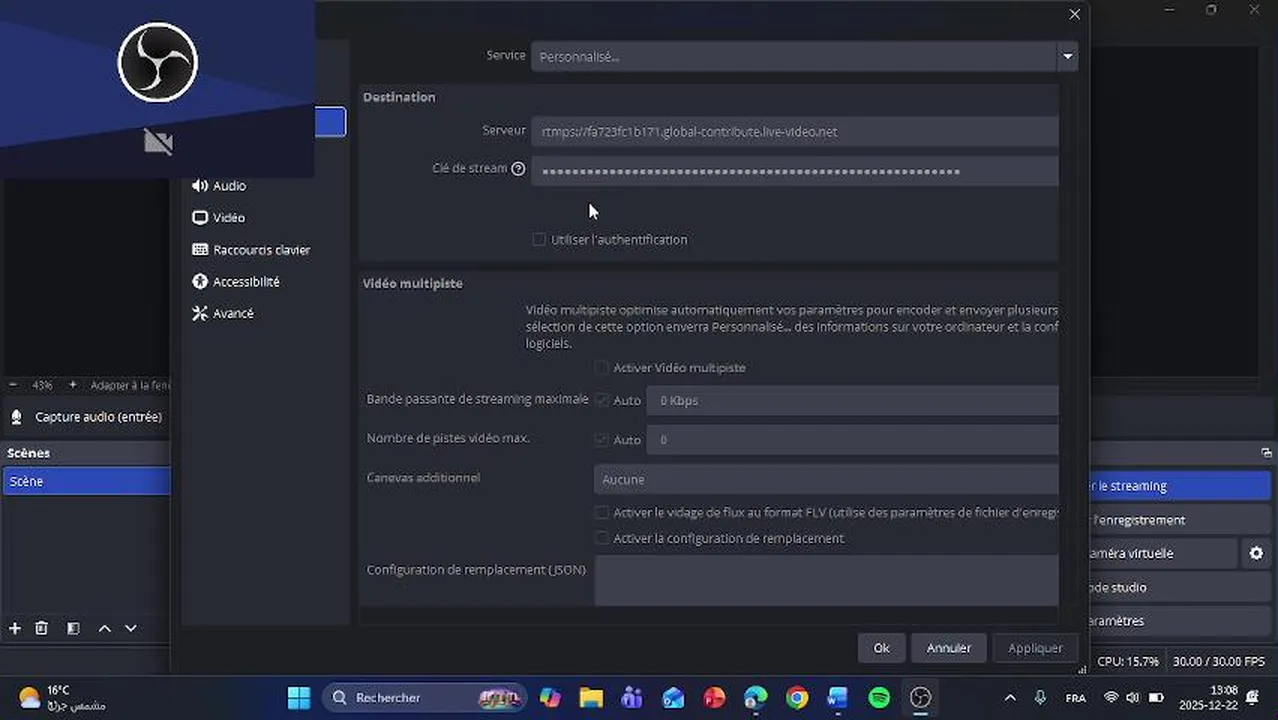The image size is (1278, 720).
Task: Click the Appliquer button
Action: 1035,648
